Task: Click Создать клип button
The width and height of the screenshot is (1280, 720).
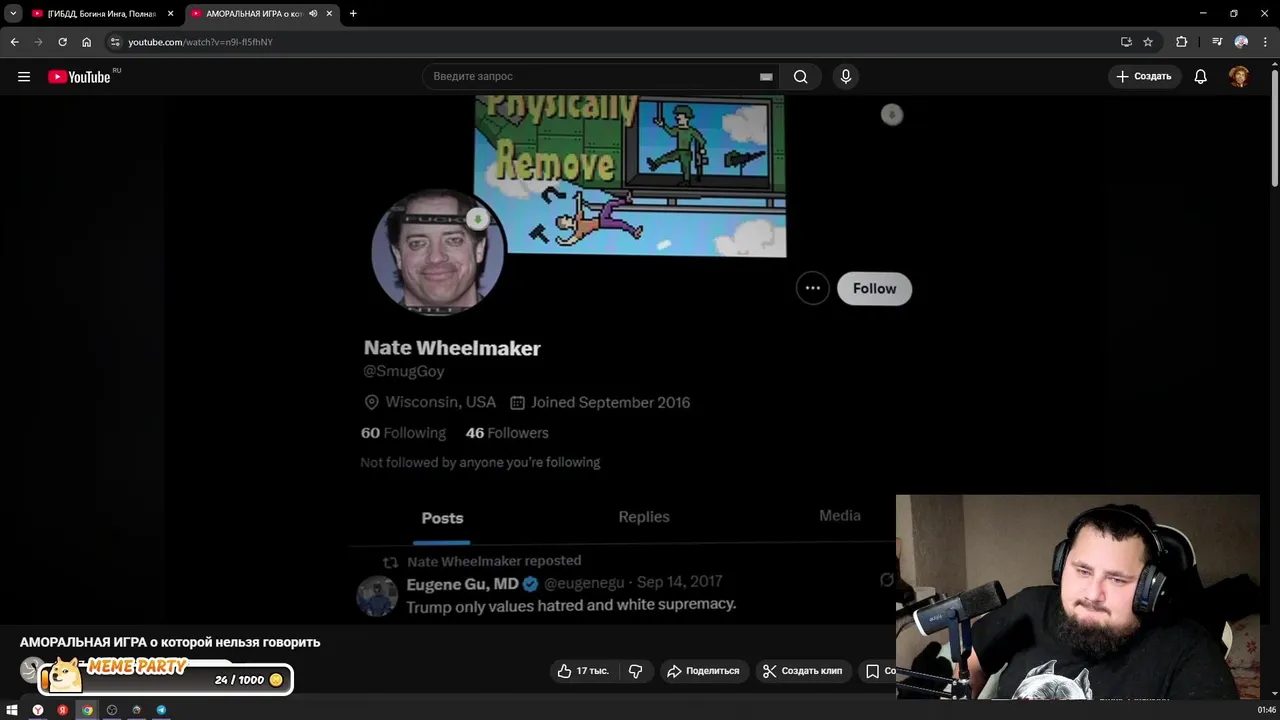Action: 802,671
